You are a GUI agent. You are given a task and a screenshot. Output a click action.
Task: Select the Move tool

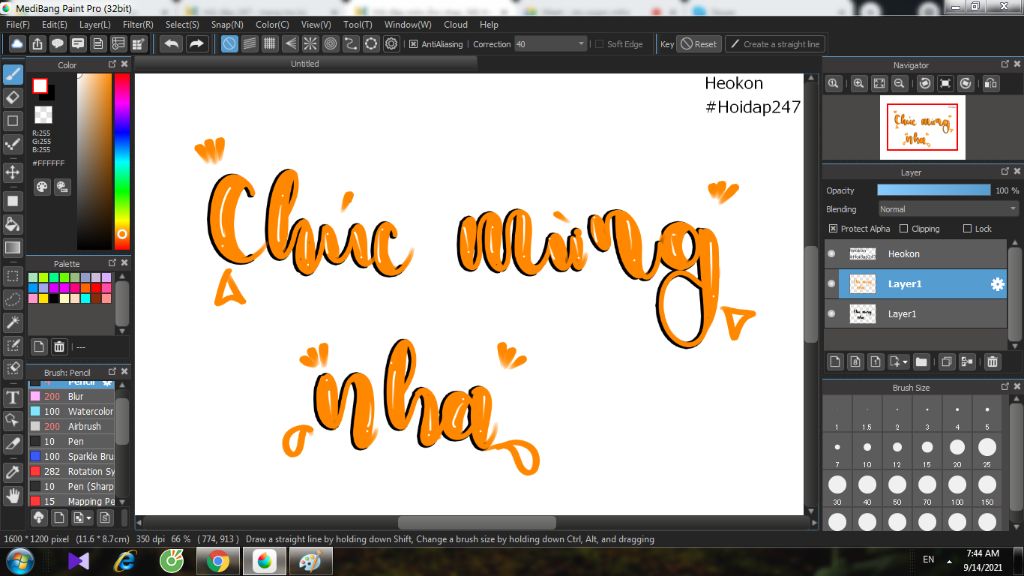coord(12,172)
